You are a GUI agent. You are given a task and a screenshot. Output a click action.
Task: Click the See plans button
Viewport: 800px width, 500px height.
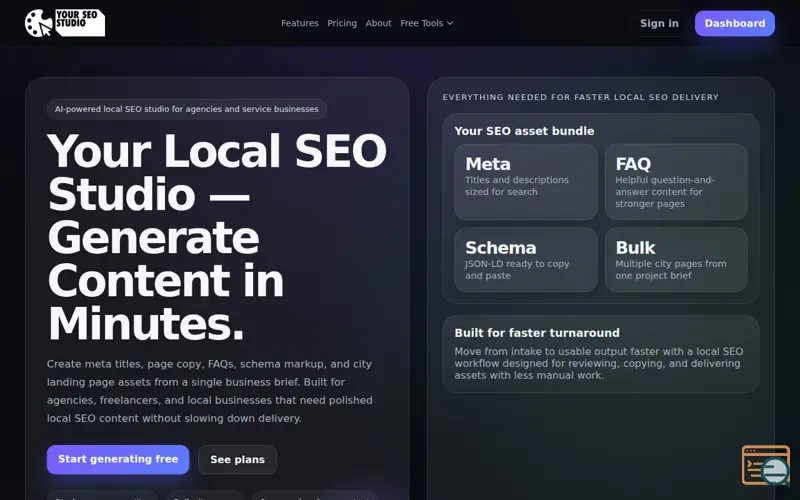(237, 460)
